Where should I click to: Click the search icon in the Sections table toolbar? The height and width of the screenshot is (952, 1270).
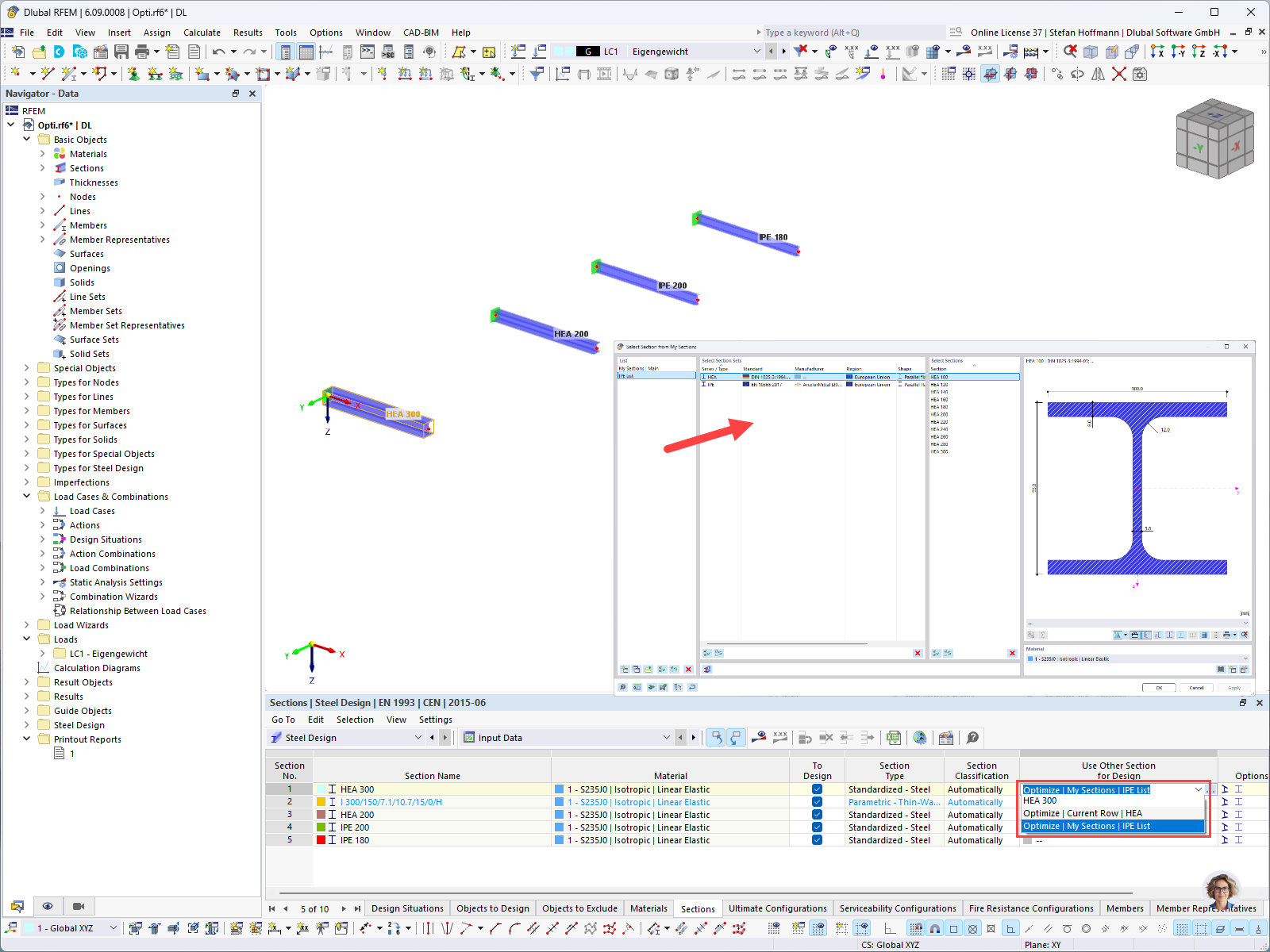(972, 738)
